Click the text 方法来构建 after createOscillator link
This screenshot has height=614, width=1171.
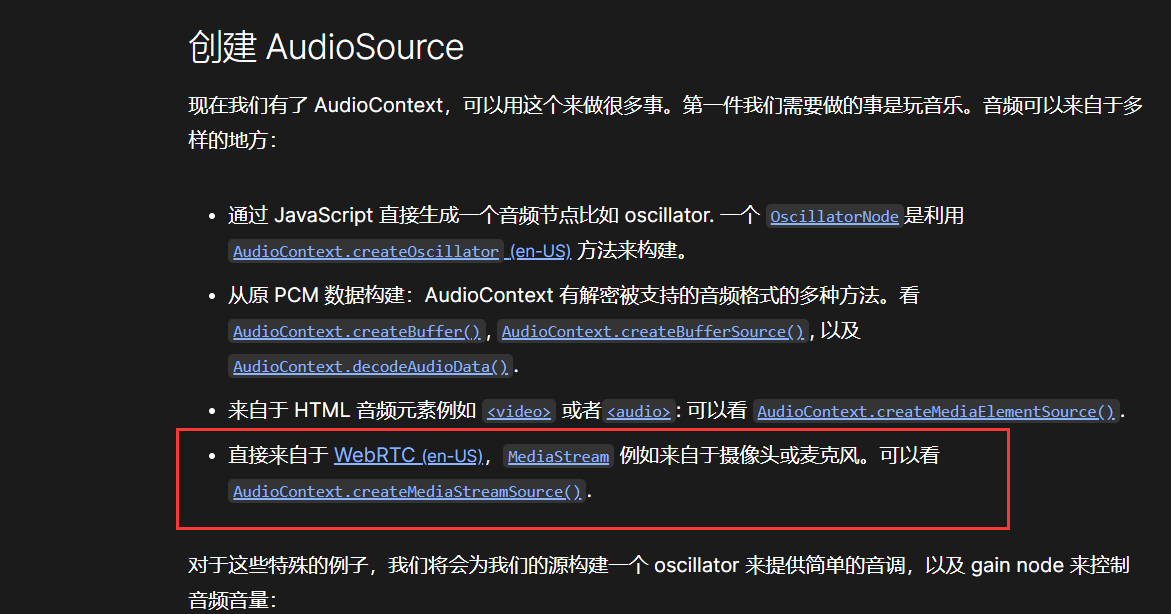point(626,251)
